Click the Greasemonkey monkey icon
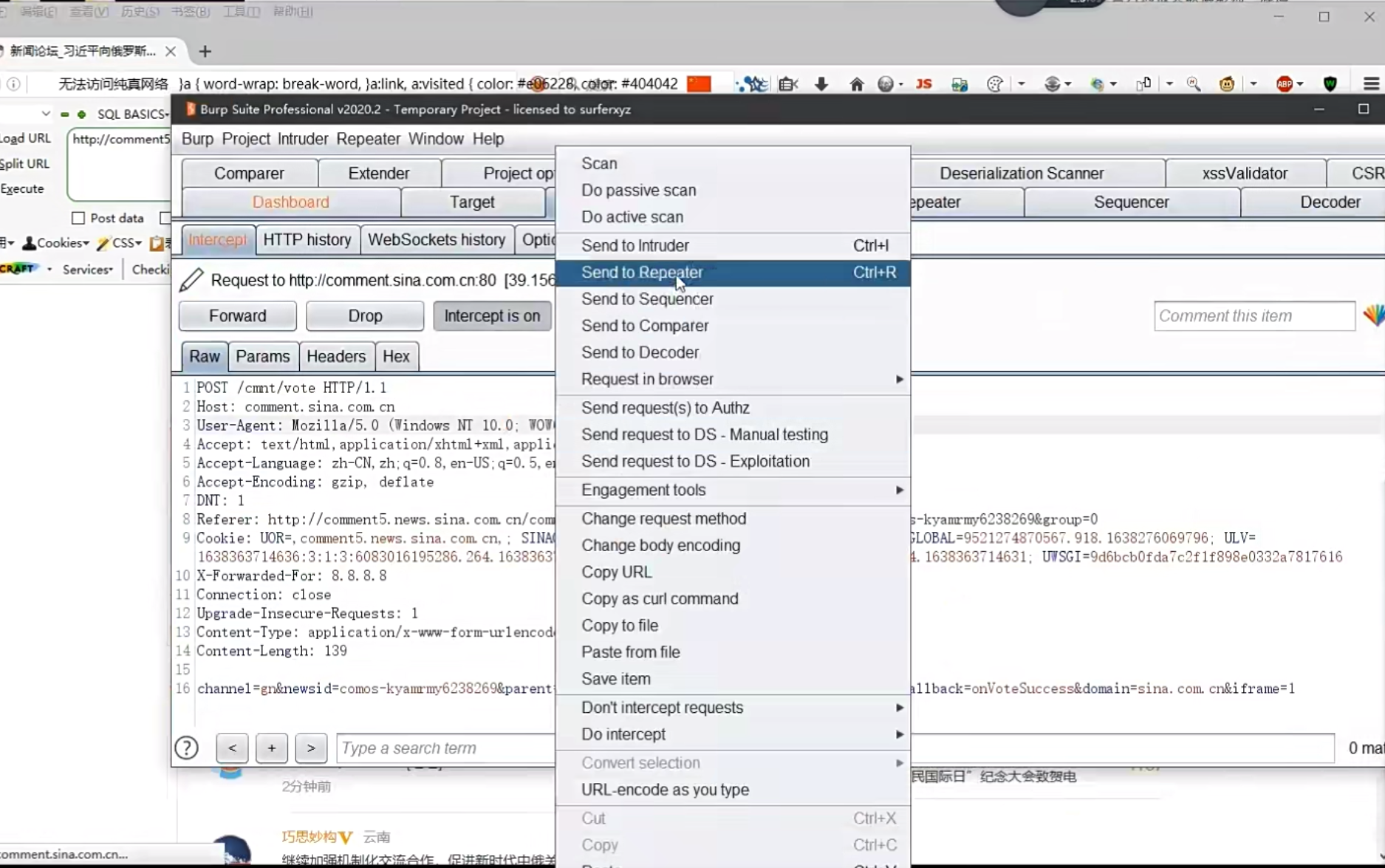The height and width of the screenshot is (868, 1385). (x=1227, y=84)
